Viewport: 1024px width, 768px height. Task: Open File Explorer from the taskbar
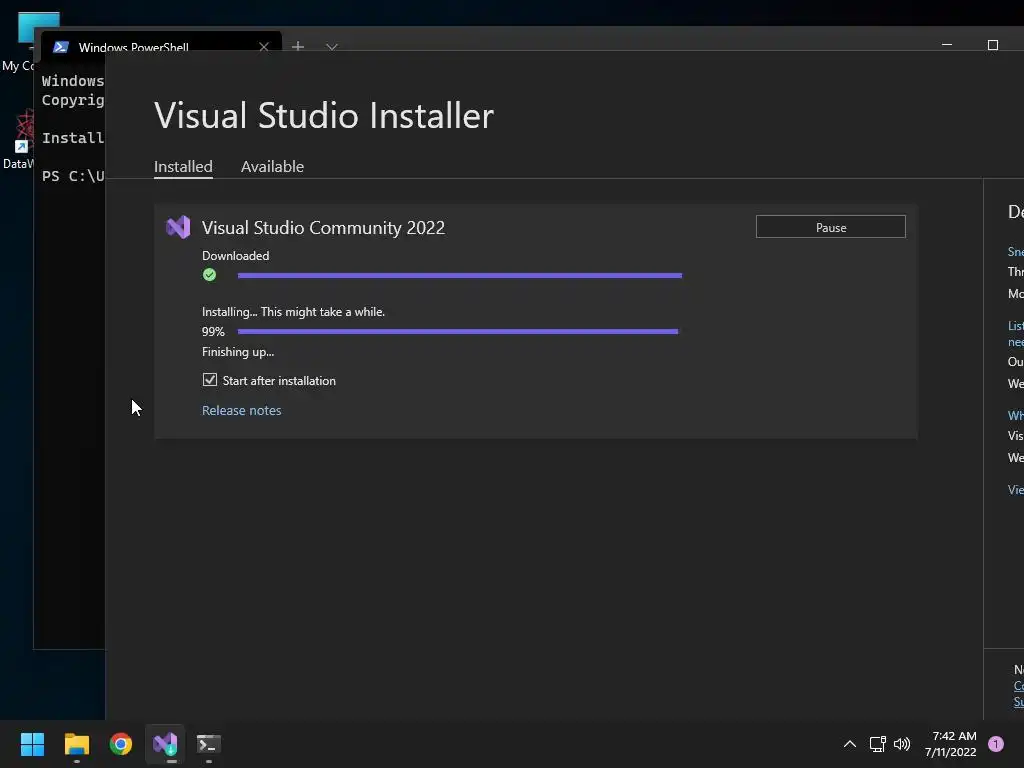(77, 744)
